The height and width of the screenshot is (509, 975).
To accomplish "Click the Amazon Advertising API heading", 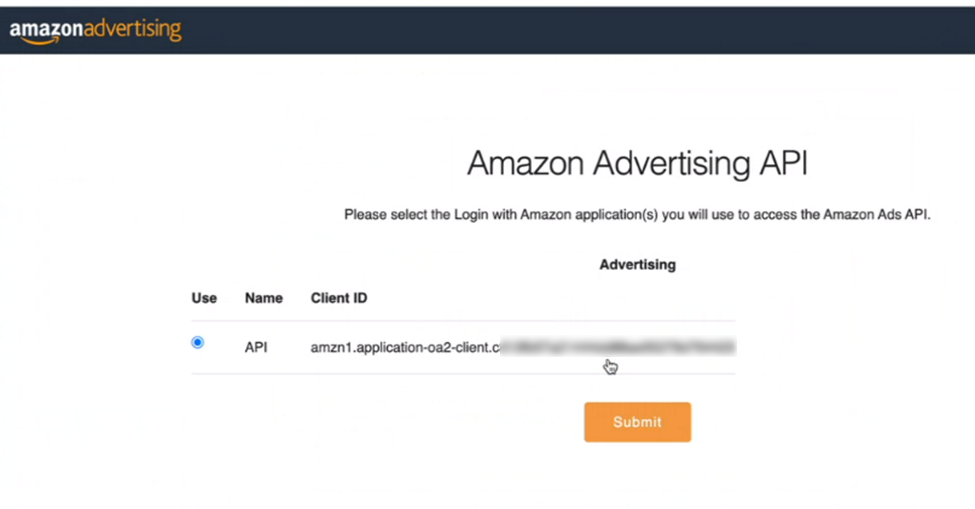I will [637, 164].
